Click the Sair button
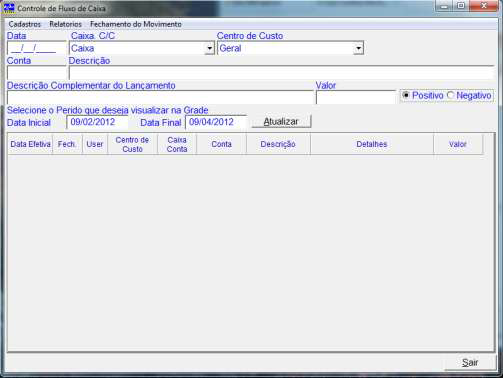The image size is (503, 378). pyautogui.click(x=470, y=362)
